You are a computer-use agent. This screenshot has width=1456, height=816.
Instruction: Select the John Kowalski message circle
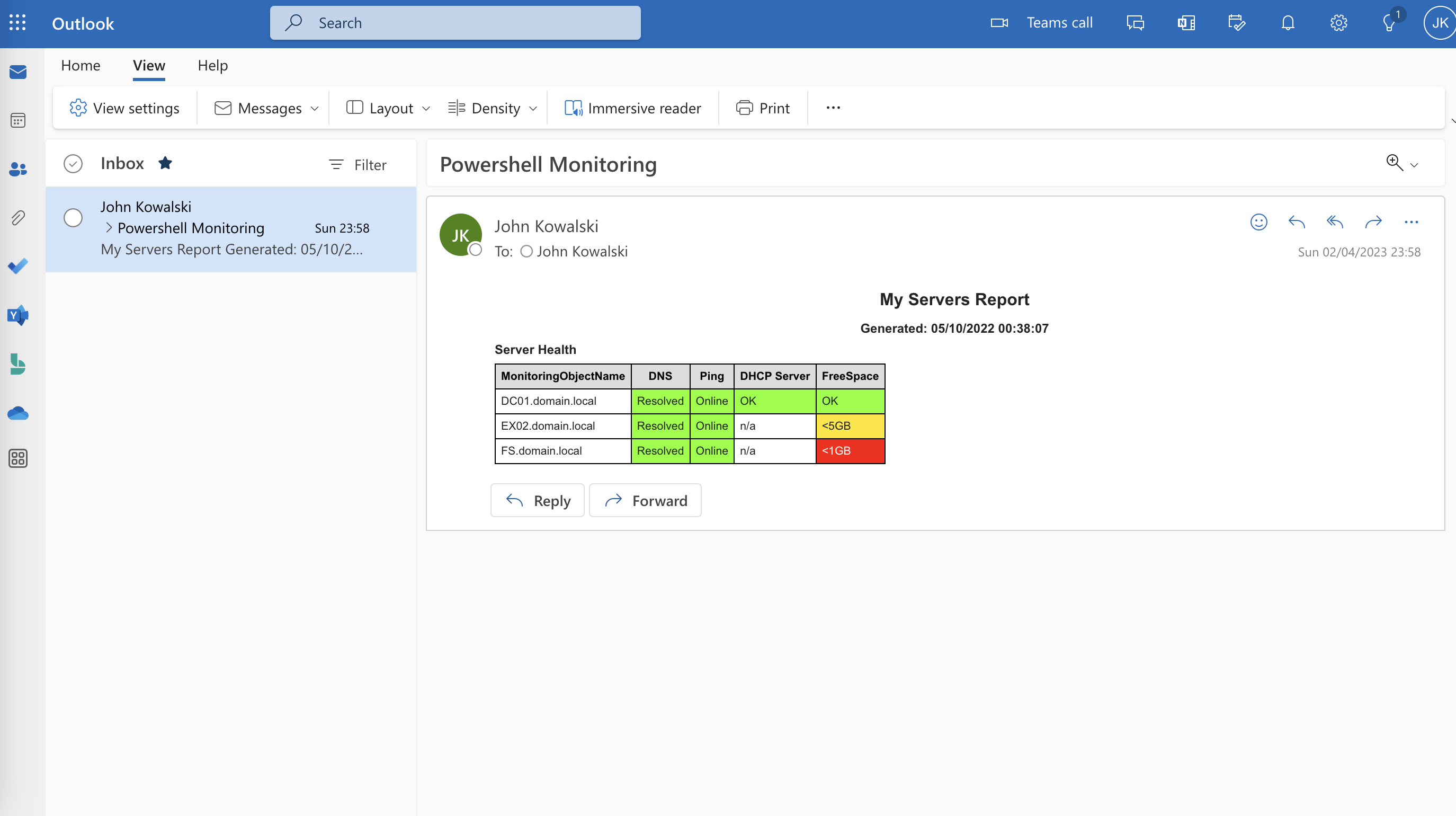73,218
